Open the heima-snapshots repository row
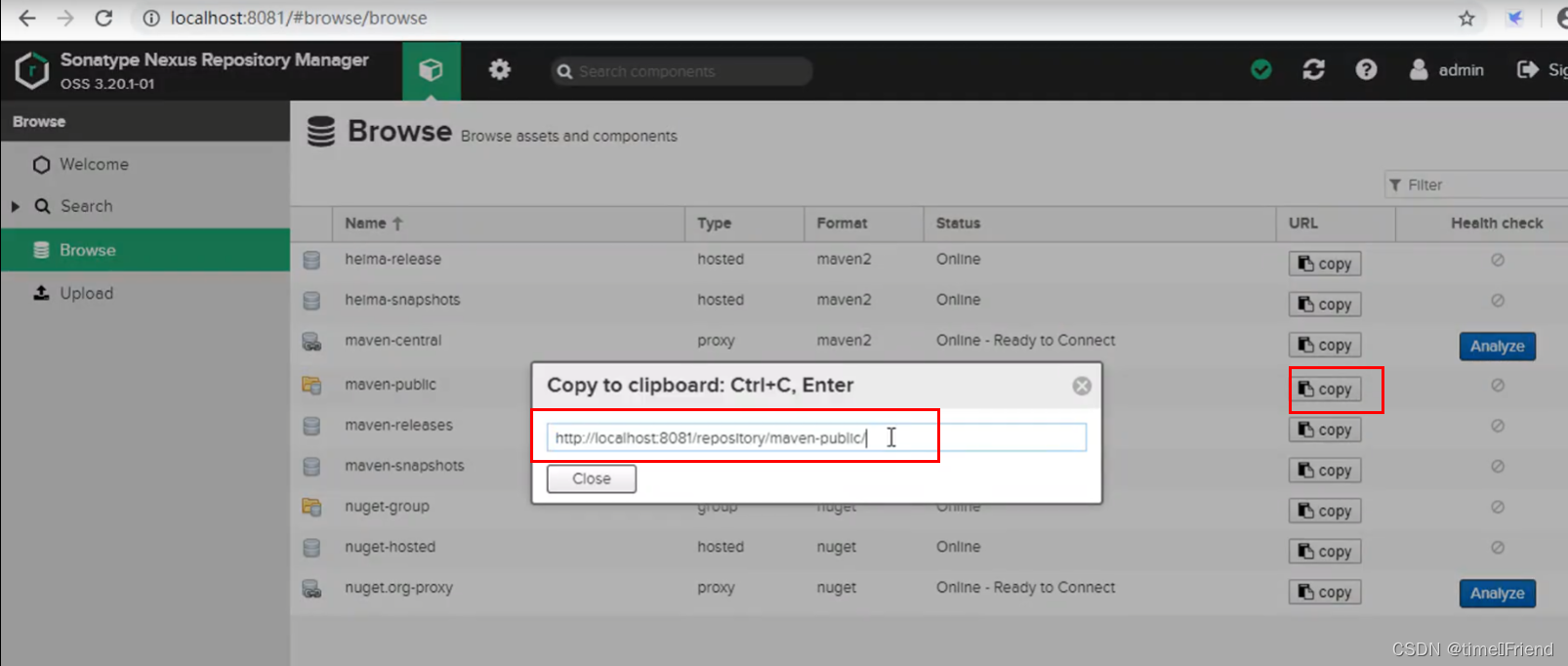This screenshot has width=1568, height=666. point(928,301)
